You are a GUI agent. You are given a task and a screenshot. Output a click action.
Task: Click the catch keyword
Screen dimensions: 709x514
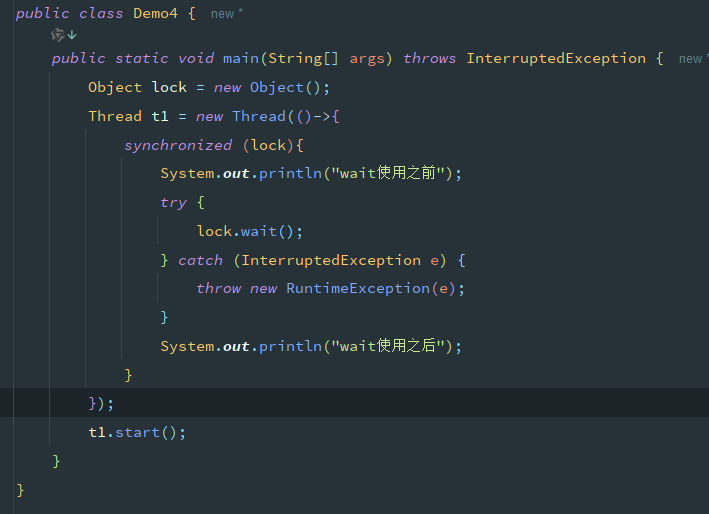[x=200, y=260]
